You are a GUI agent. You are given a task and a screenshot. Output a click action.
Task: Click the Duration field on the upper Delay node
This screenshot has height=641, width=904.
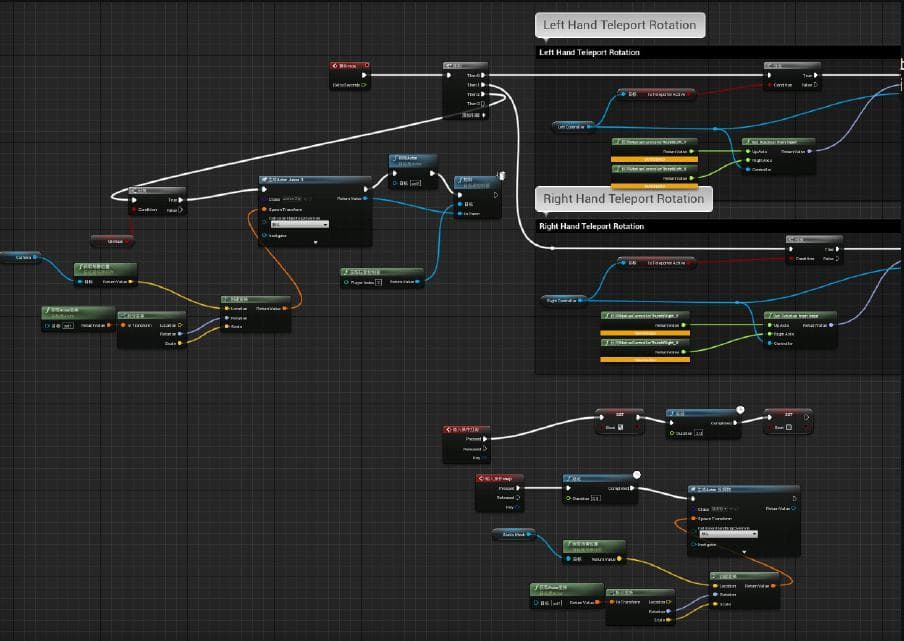(x=699, y=433)
